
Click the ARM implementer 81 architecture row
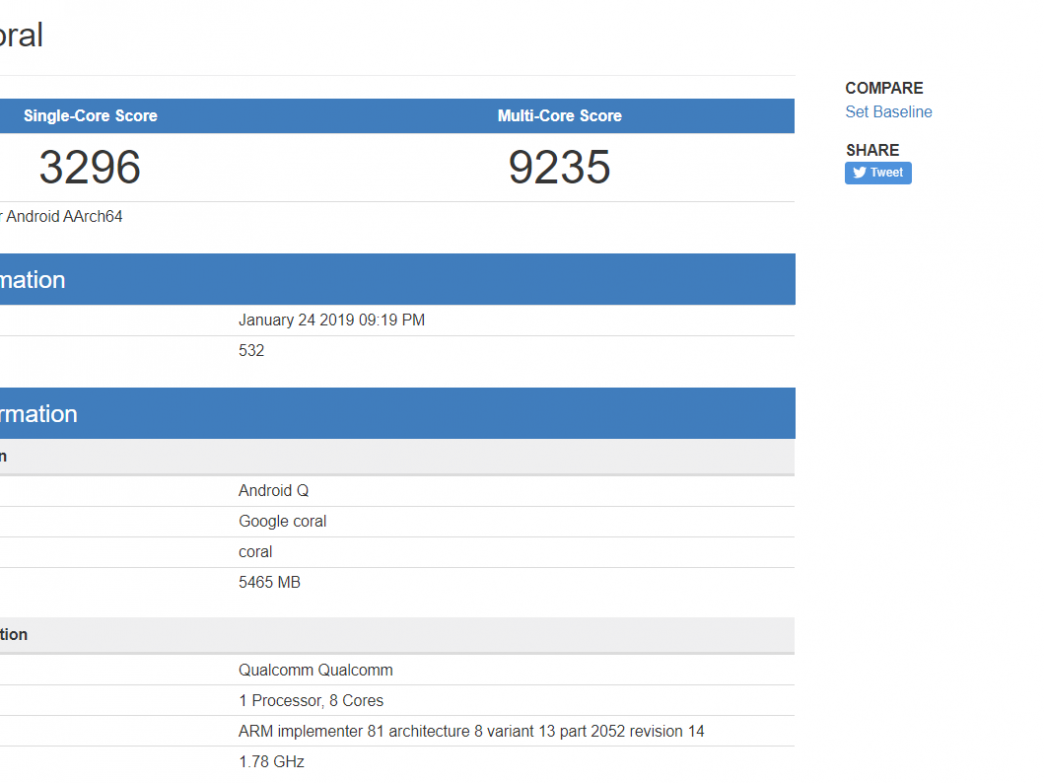[471, 731]
